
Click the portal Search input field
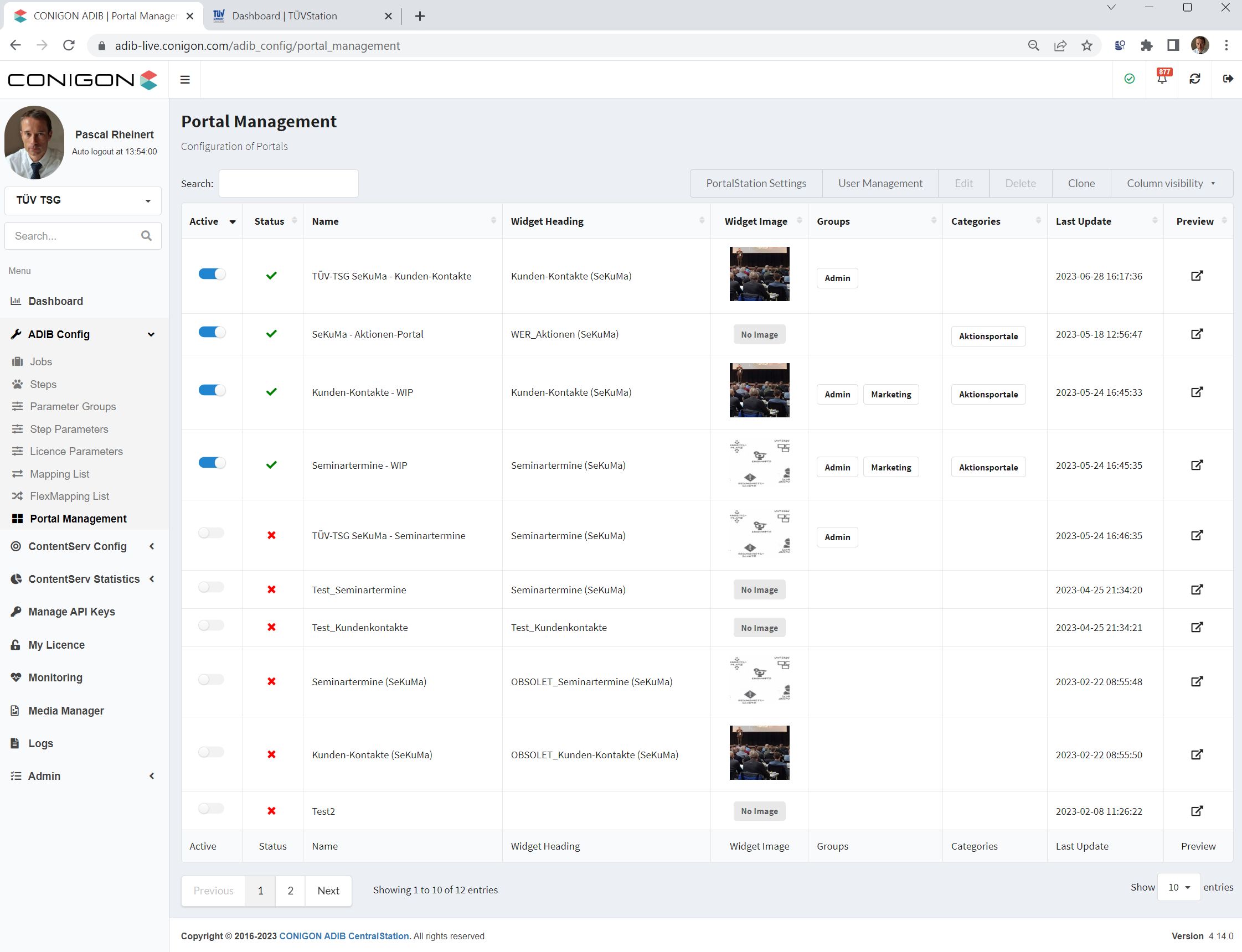(288, 184)
